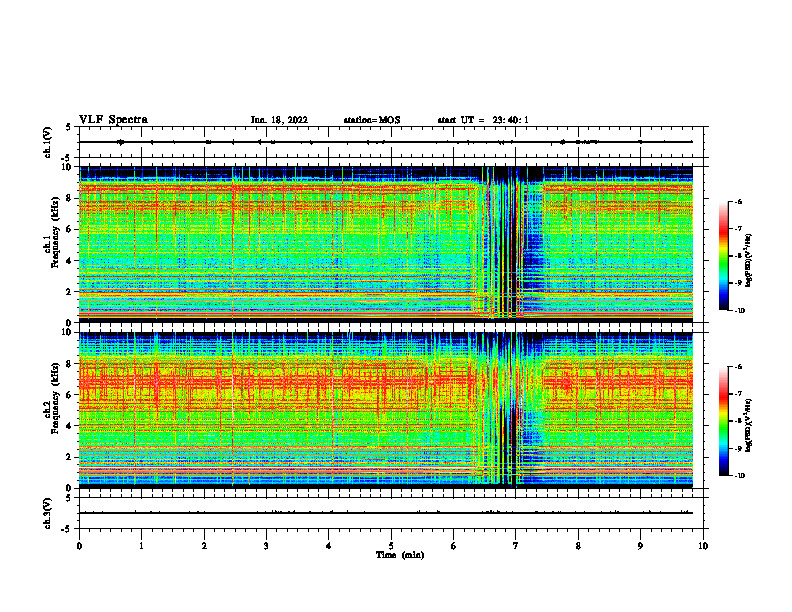Click time axis tick label "6"
792x612 pixels.
pos(453,546)
